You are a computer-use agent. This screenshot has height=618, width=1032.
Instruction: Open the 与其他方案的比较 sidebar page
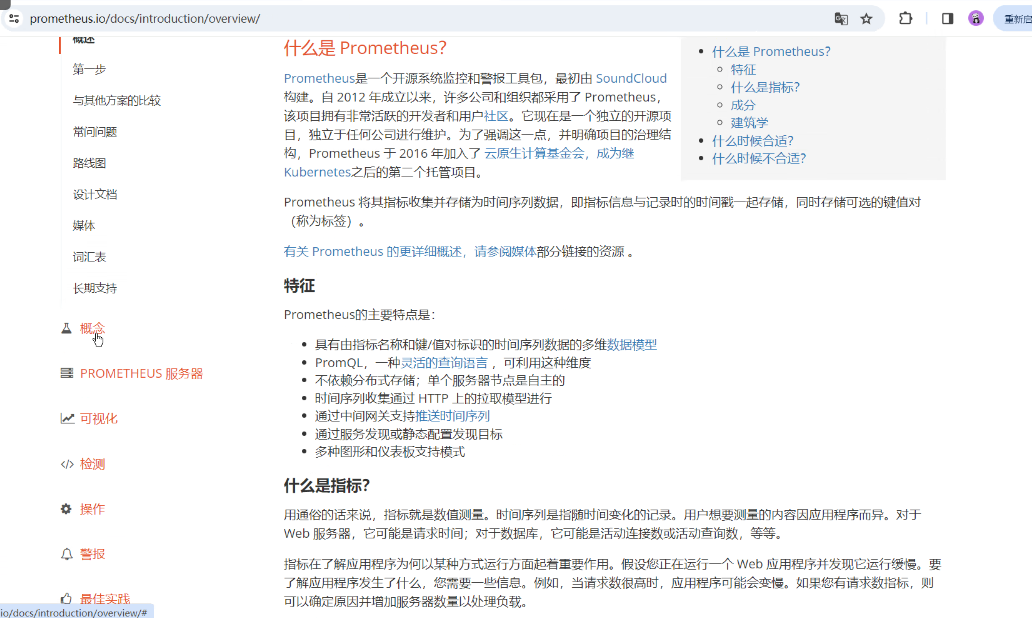[x=116, y=101]
